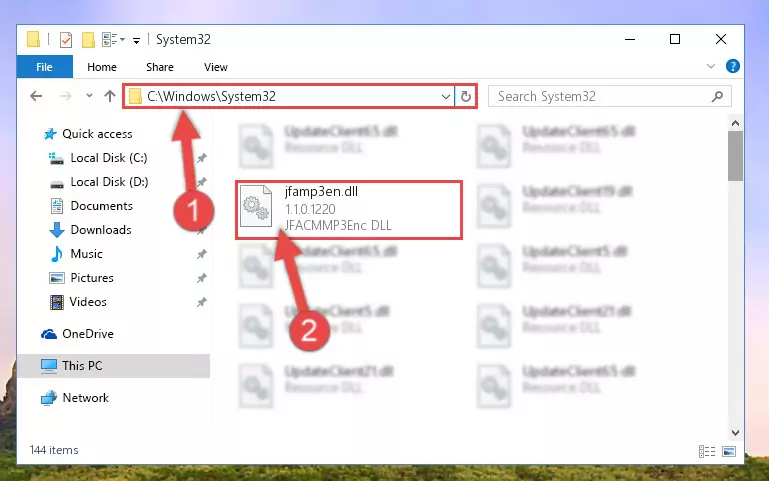Click the magnifier search icon

[718, 97]
